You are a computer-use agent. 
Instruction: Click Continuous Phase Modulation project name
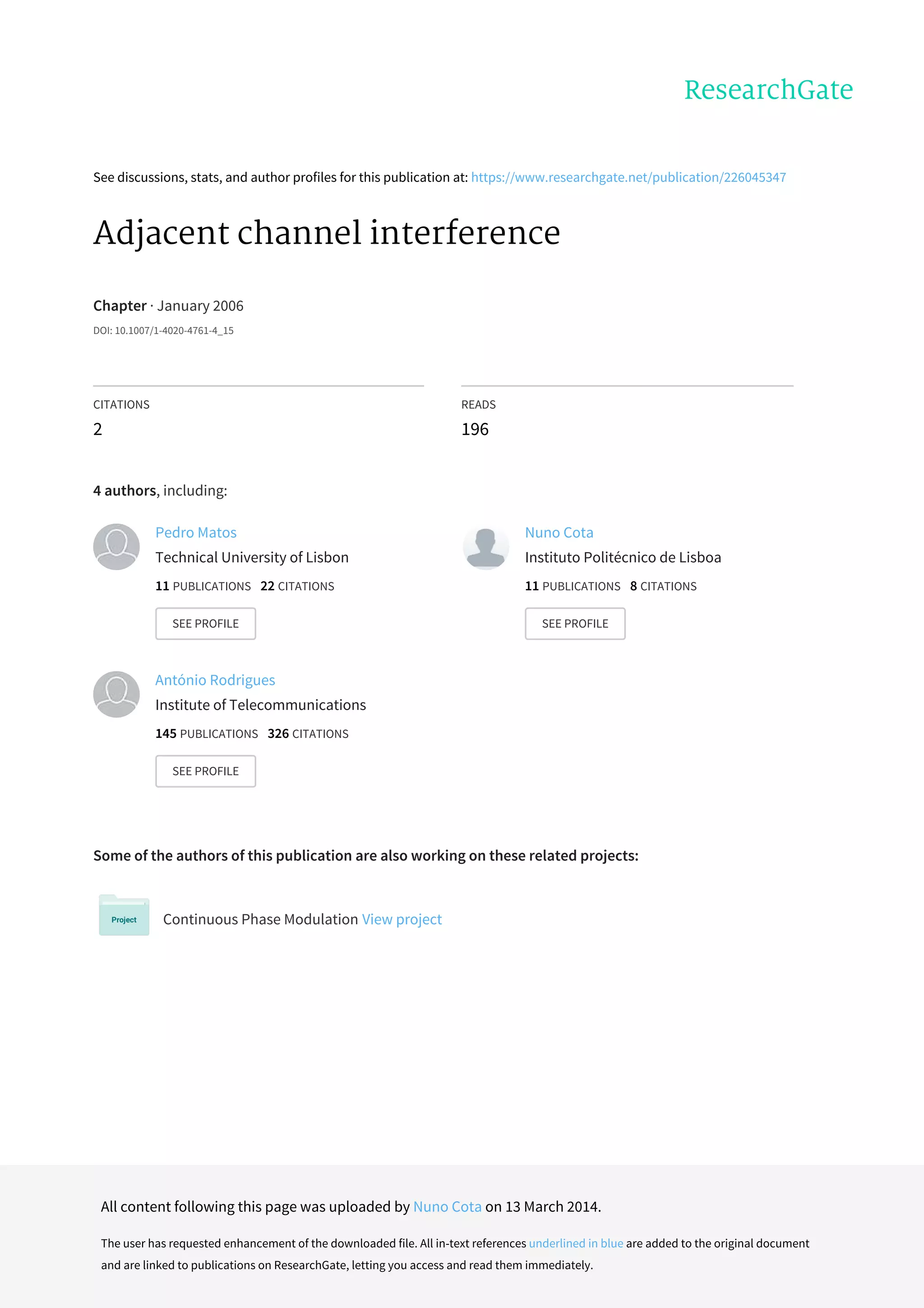click(x=261, y=919)
